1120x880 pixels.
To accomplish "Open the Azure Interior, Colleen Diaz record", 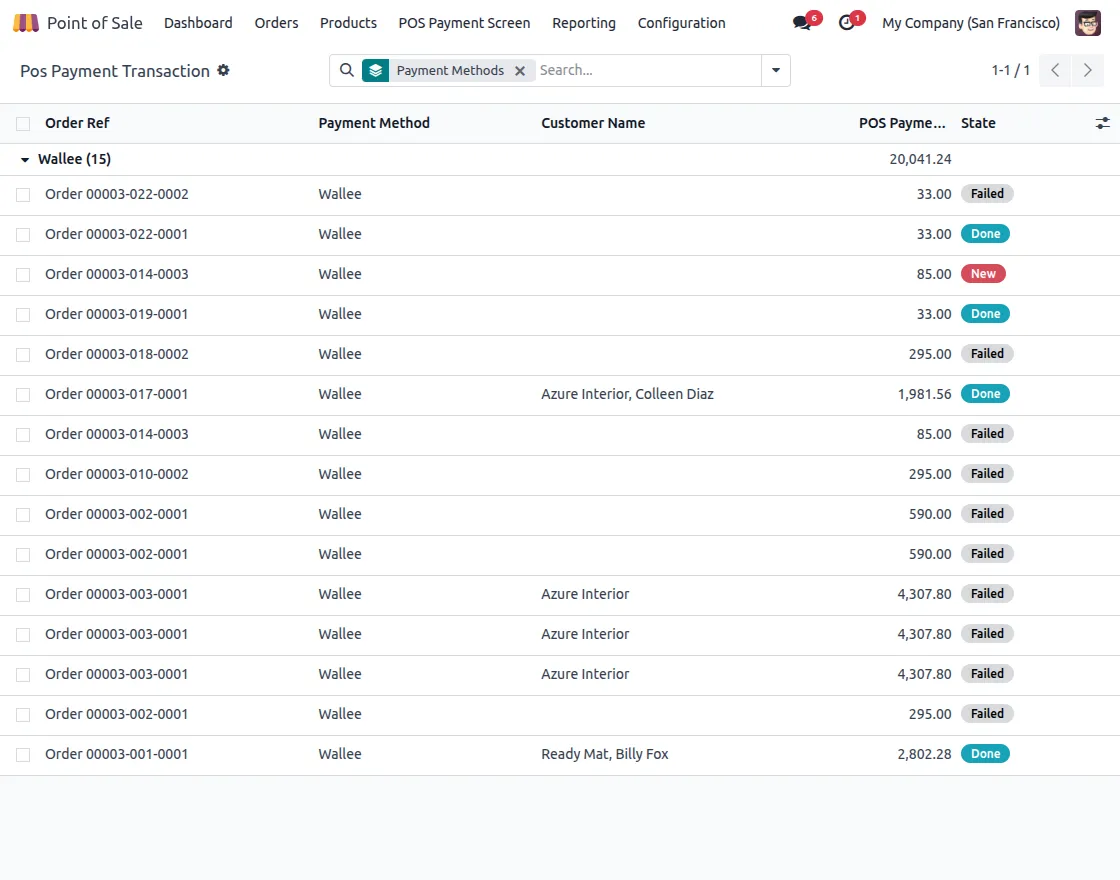I will 627,394.
